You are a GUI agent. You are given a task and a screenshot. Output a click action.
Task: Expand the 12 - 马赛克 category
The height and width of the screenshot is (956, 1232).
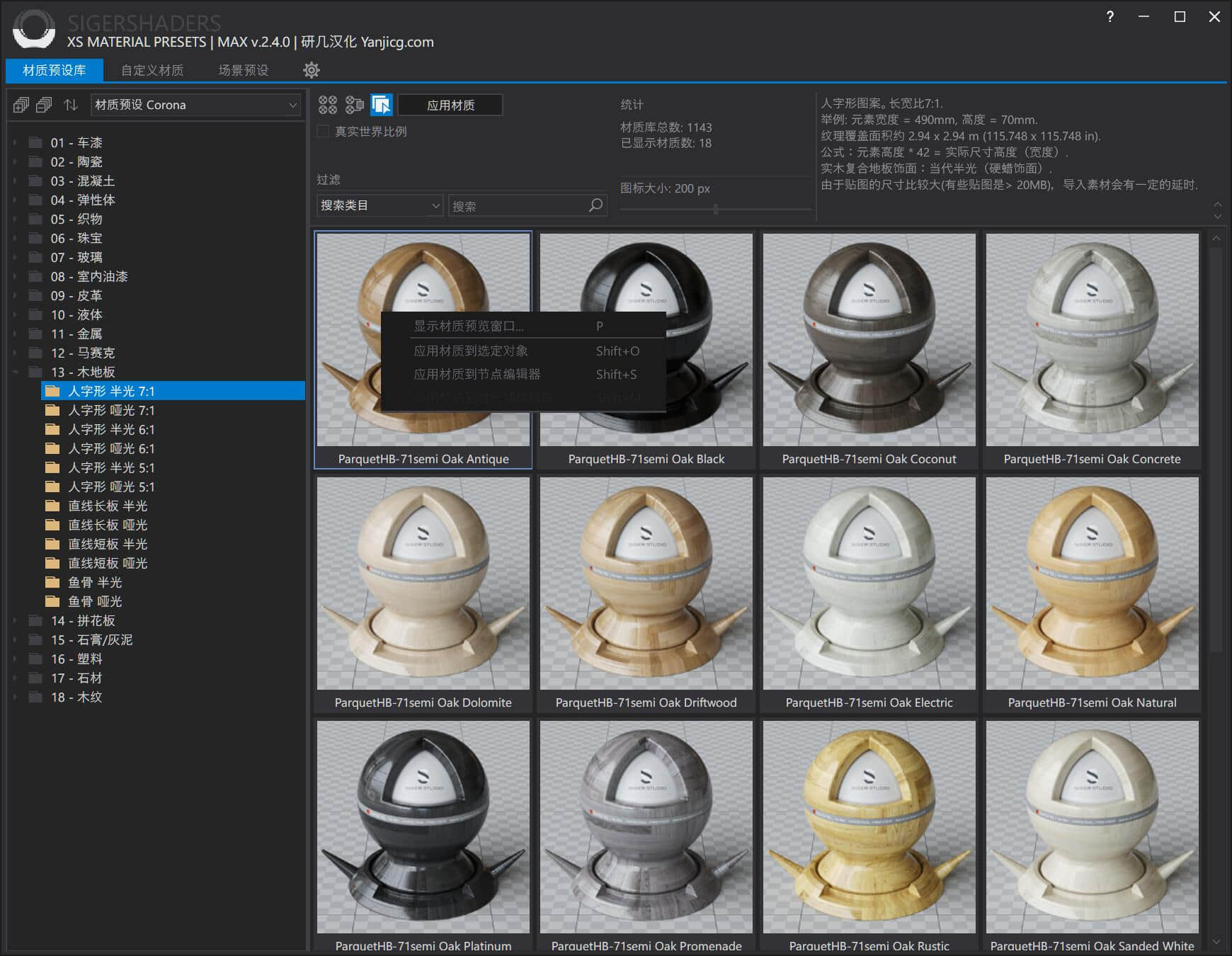pyautogui.click(x=16, y=353)
